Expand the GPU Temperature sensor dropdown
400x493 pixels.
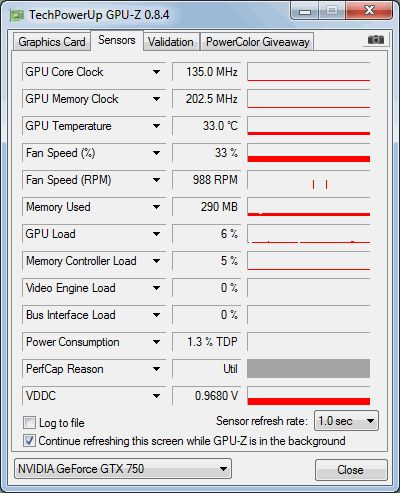pos(156,126)
